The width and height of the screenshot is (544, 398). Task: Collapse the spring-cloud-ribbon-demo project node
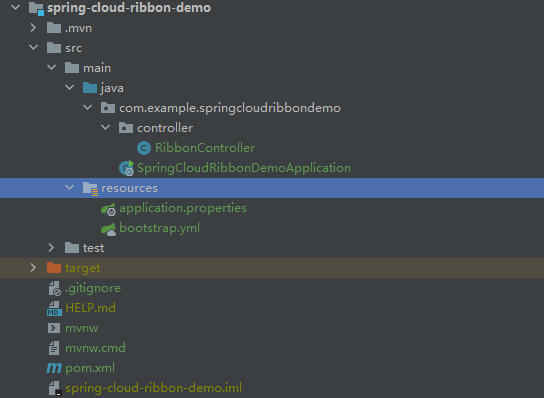16,7
